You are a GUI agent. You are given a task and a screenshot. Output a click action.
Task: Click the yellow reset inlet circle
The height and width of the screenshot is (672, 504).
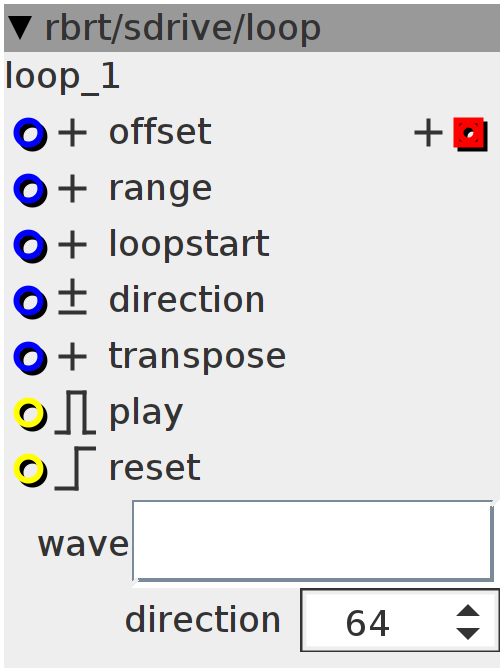(x=30, y=470)
